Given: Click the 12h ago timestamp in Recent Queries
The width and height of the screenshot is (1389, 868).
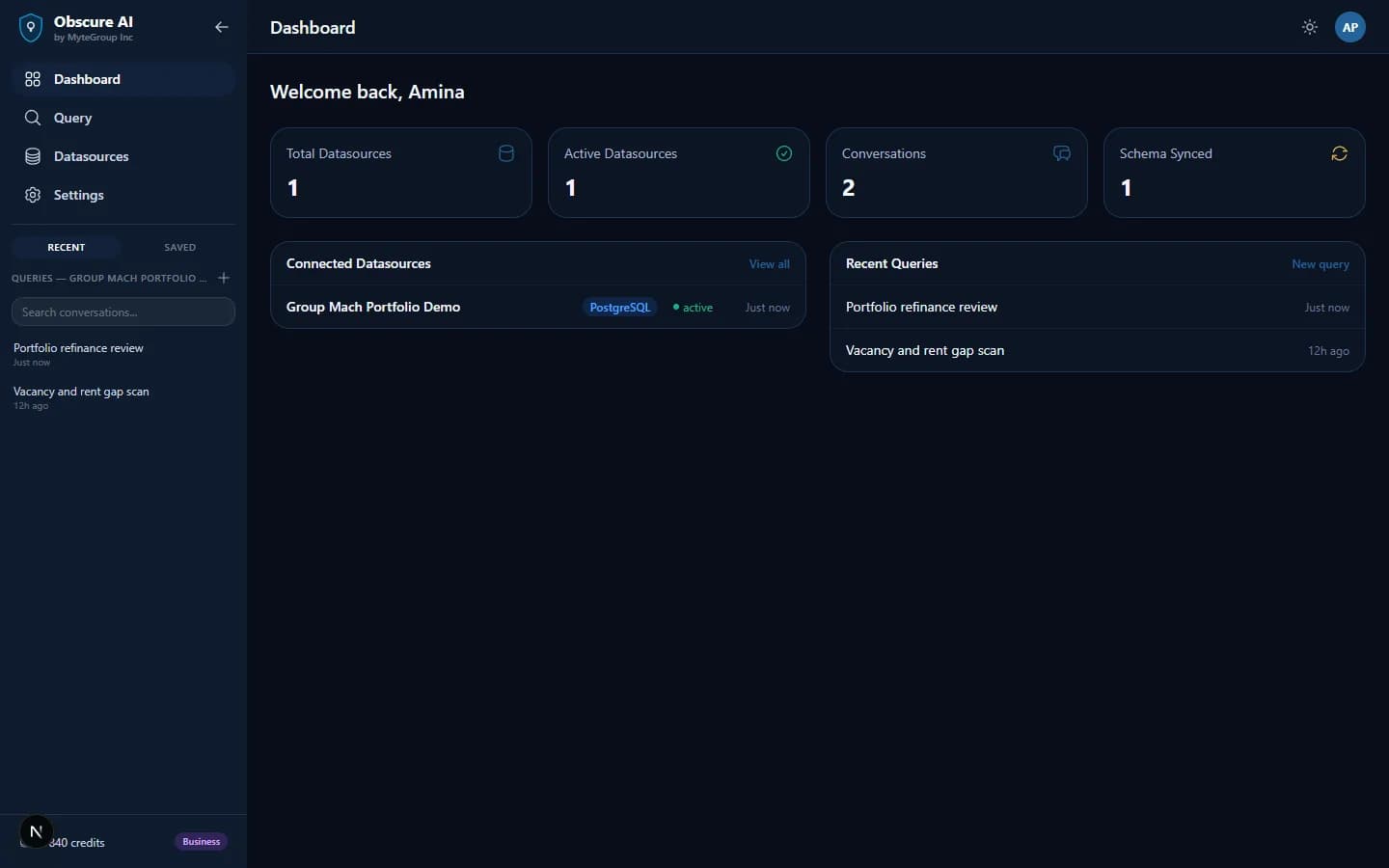Looking at the screenshot, I should click(1328, 351).
